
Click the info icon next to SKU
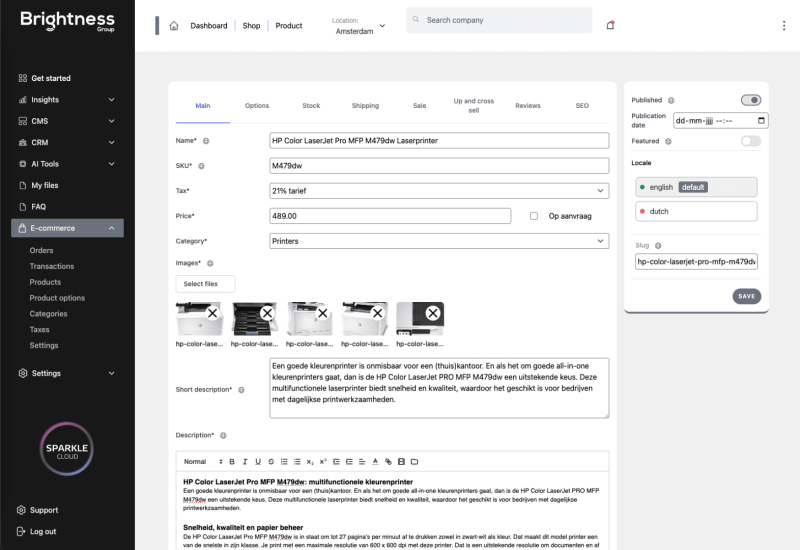tap(202, 166)
